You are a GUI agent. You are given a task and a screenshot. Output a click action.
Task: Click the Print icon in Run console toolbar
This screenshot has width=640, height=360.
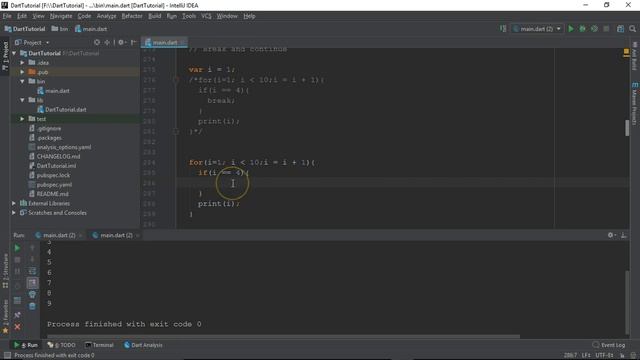click(x=32, y=294)
